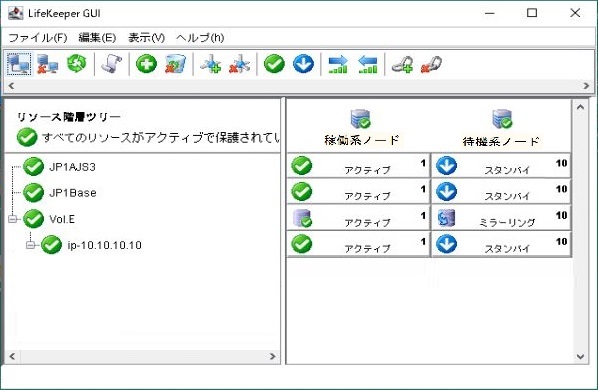Click JP1AJS3 green check status icon in tree
This screenshot has height=390, width=598.
34,167
